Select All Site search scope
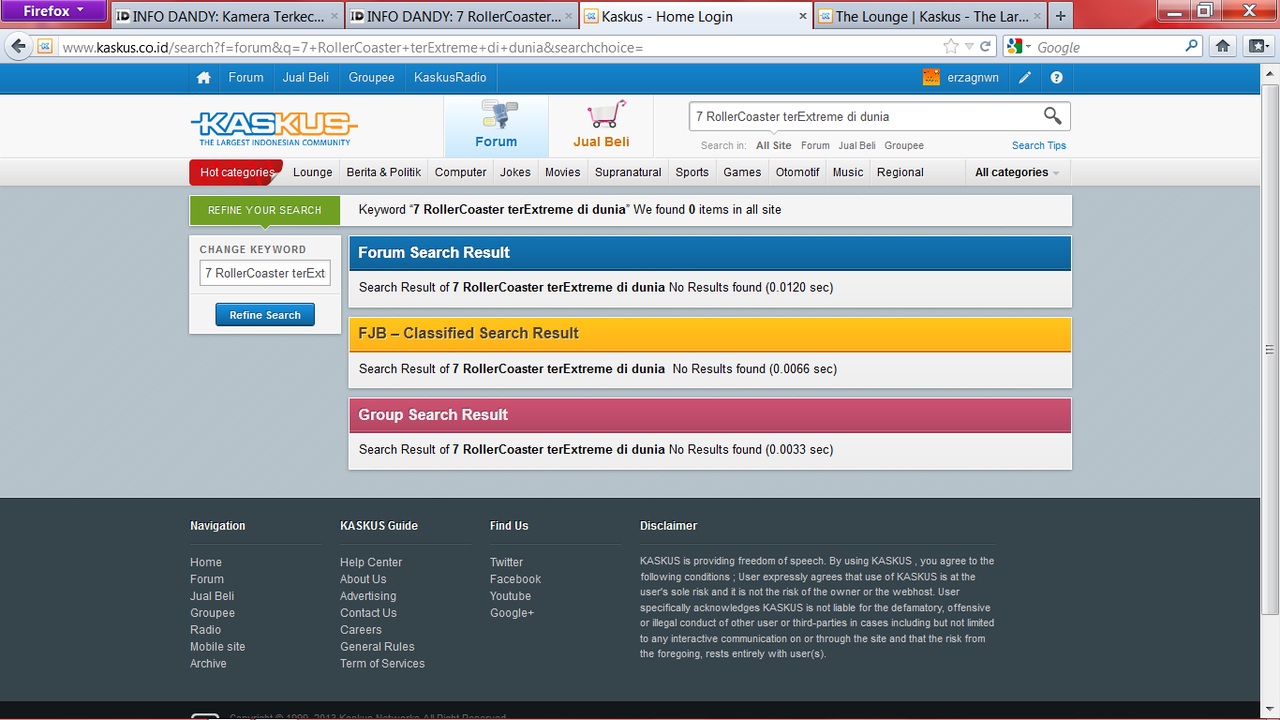The image size is (1280, 720). [x=774, y=145]
